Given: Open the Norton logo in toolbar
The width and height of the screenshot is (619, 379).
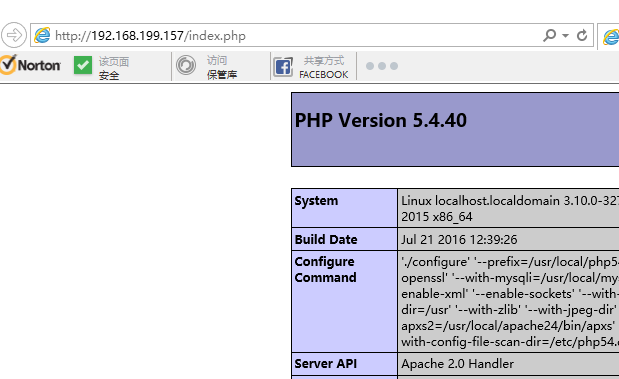Looking at the screenshot, I should coord(30,65).
